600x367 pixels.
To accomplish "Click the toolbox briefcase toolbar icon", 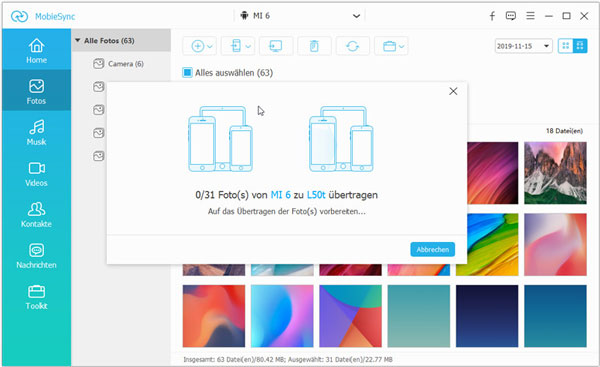I will pos(389,46).
